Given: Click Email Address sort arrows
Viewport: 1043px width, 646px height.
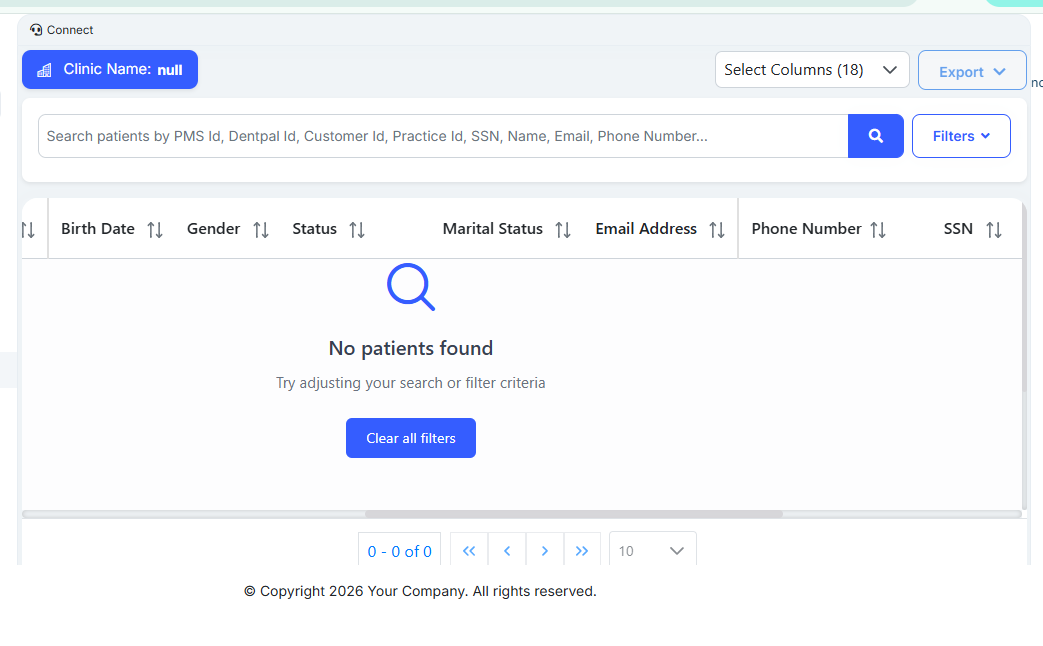Looking at the screenshot, I should pyautogui.click(x=717, y=230).
